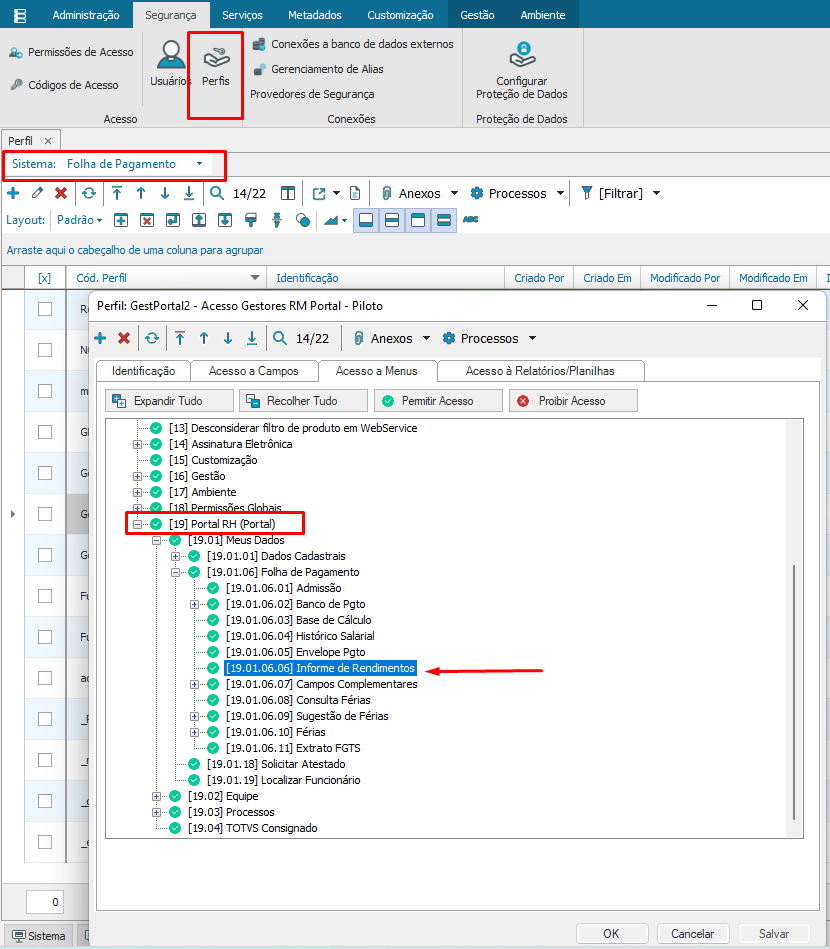The height and width of the screenshot is (949, 830).
Task: Click the Cód. Perfil column header
Action: [166, 278]
